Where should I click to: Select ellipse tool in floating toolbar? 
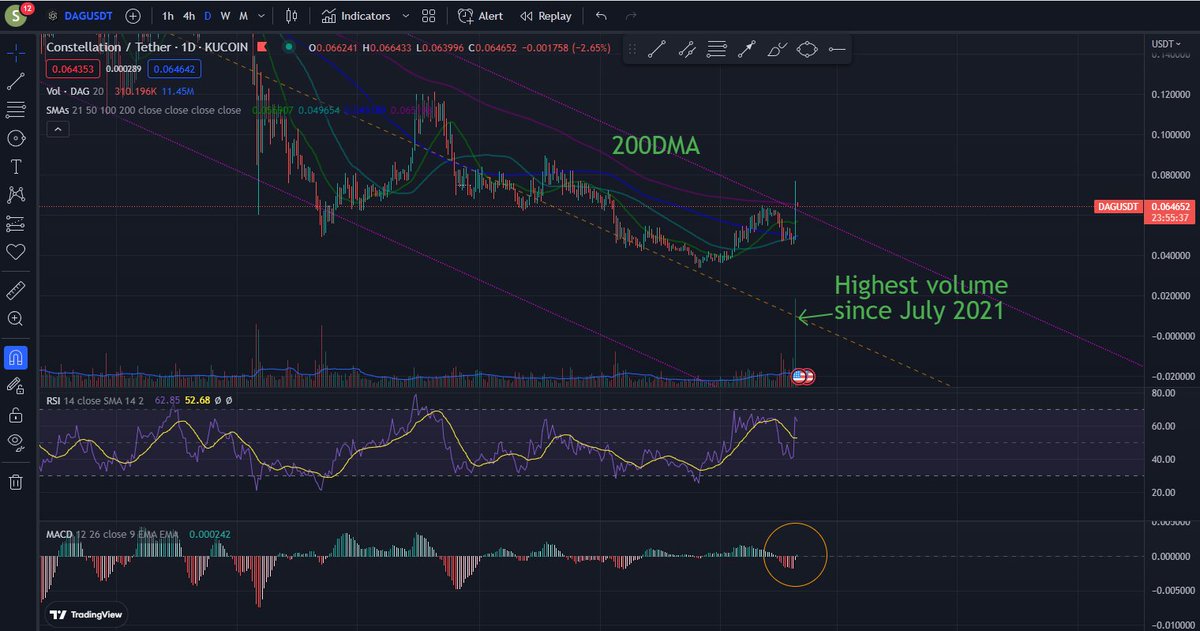[x=807, y=49]
